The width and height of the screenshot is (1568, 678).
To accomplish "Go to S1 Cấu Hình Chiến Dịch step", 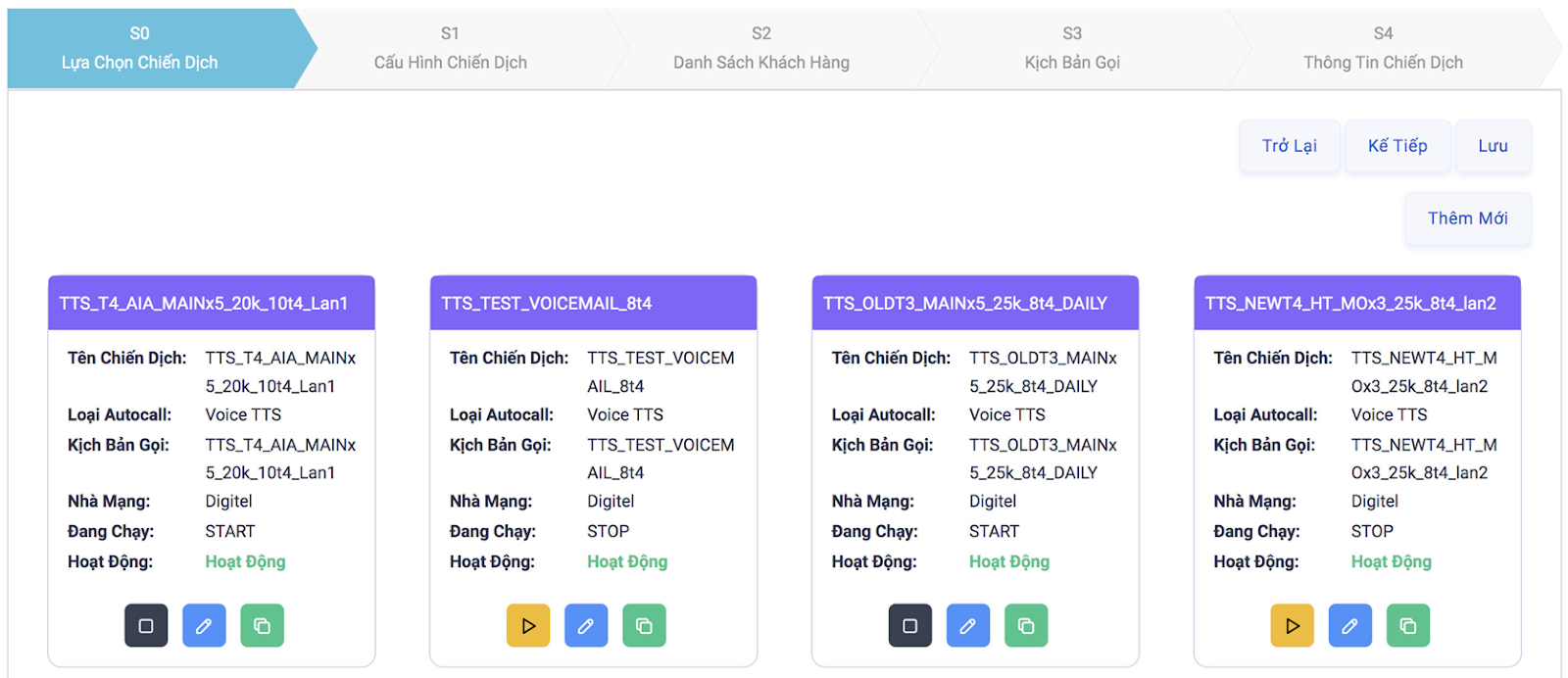I will pos(451,49).
